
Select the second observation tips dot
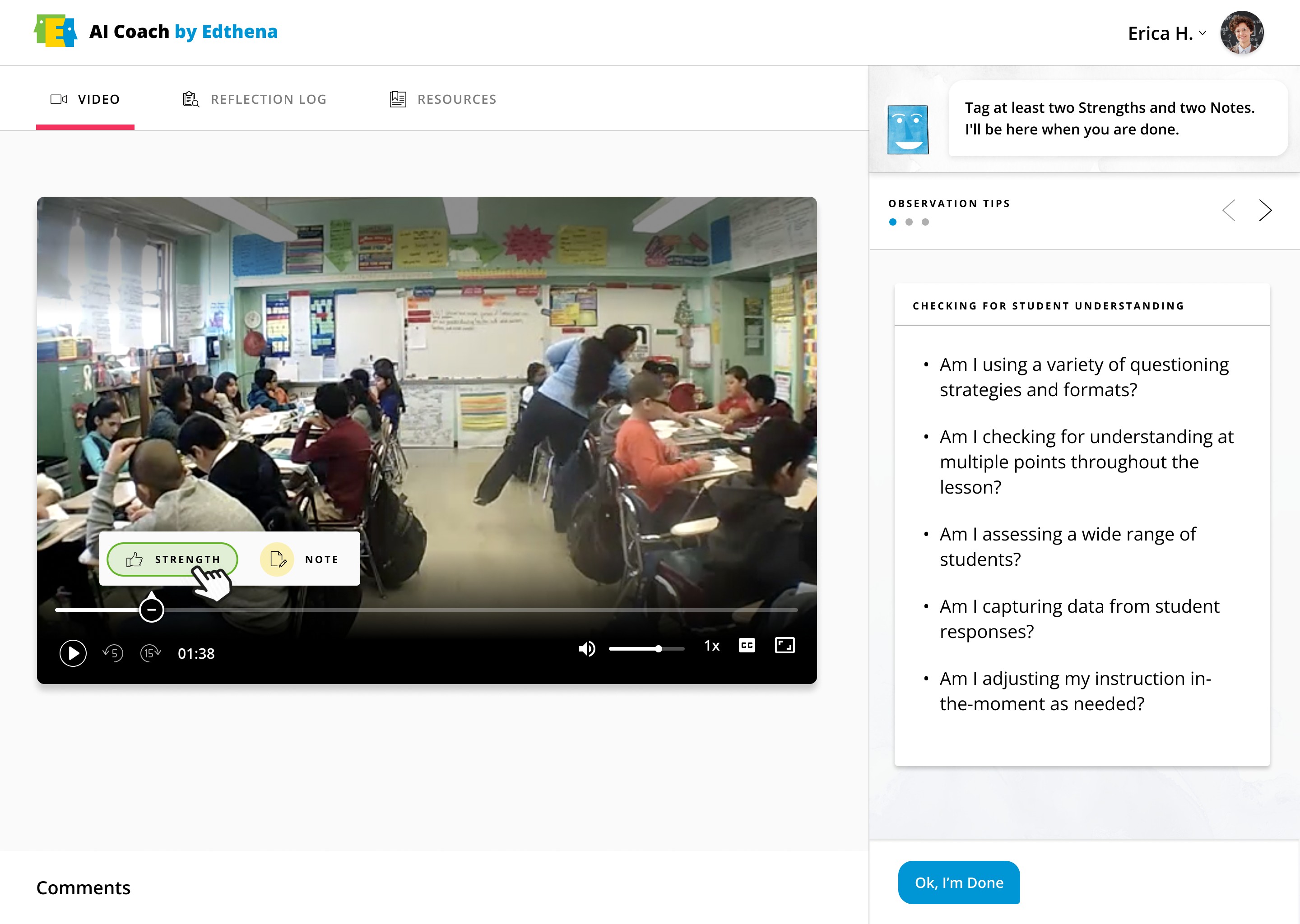[x=909, y=222]
